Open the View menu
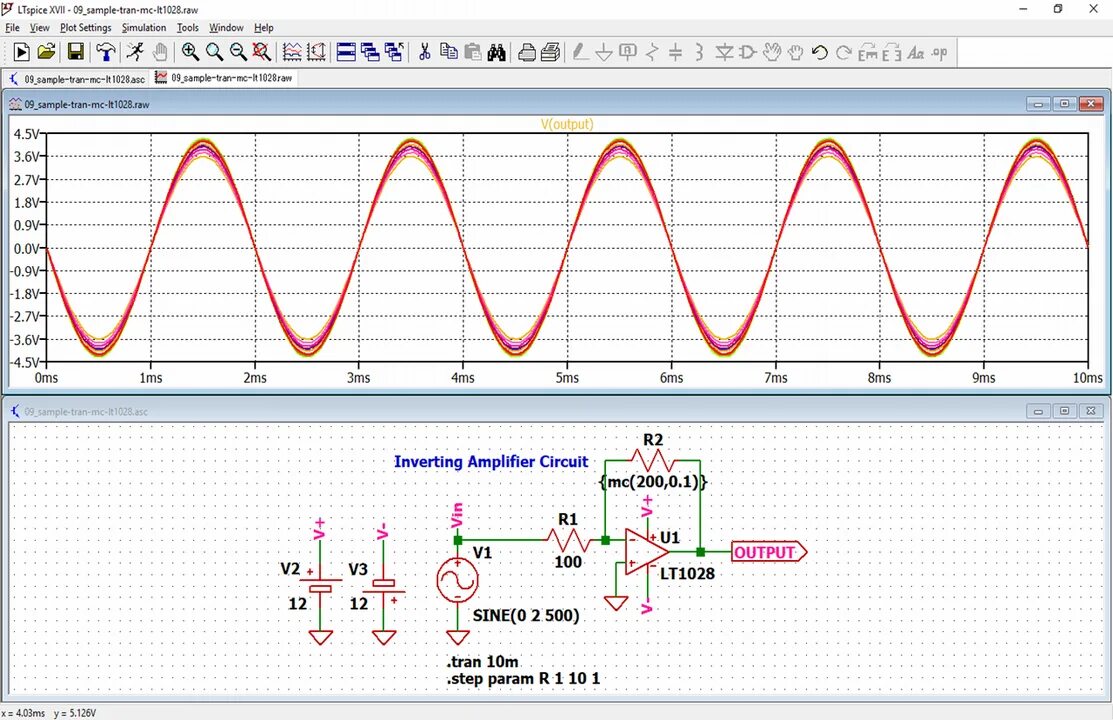The height and width of the screenshot is (720, 1113). tap(40, 28)
